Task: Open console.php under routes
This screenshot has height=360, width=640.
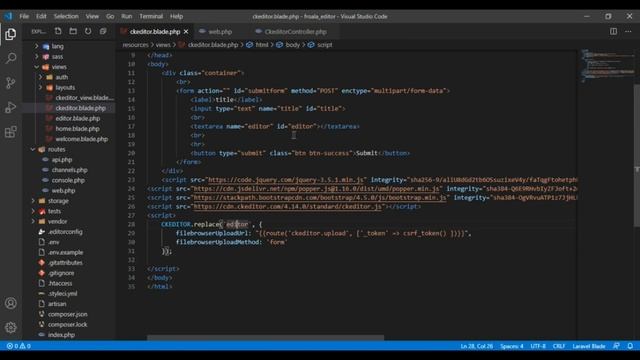Action: 68,180
